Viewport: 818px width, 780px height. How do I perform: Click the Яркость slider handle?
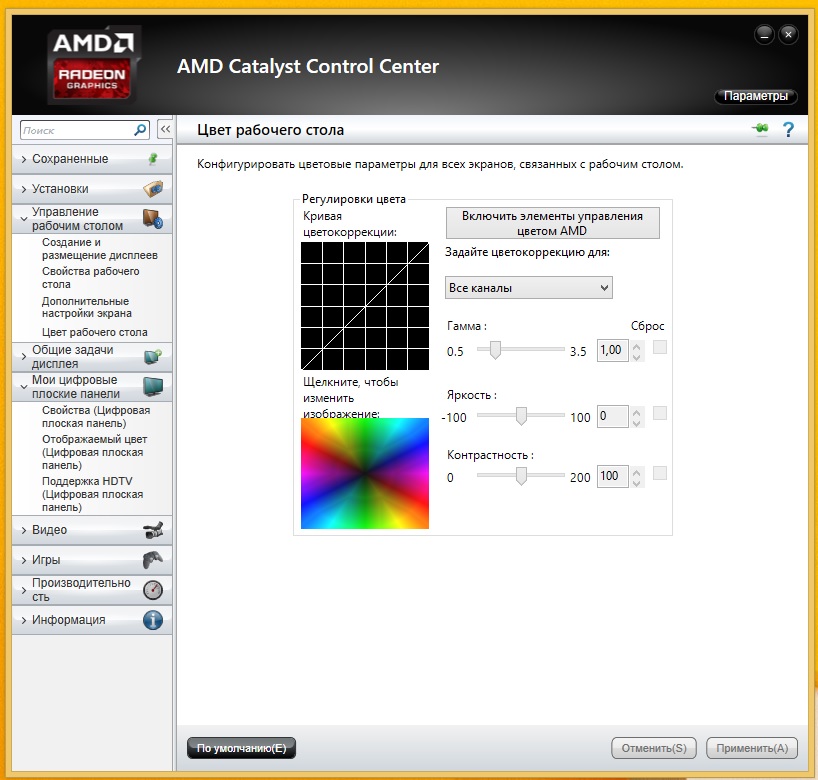point(521,416)
